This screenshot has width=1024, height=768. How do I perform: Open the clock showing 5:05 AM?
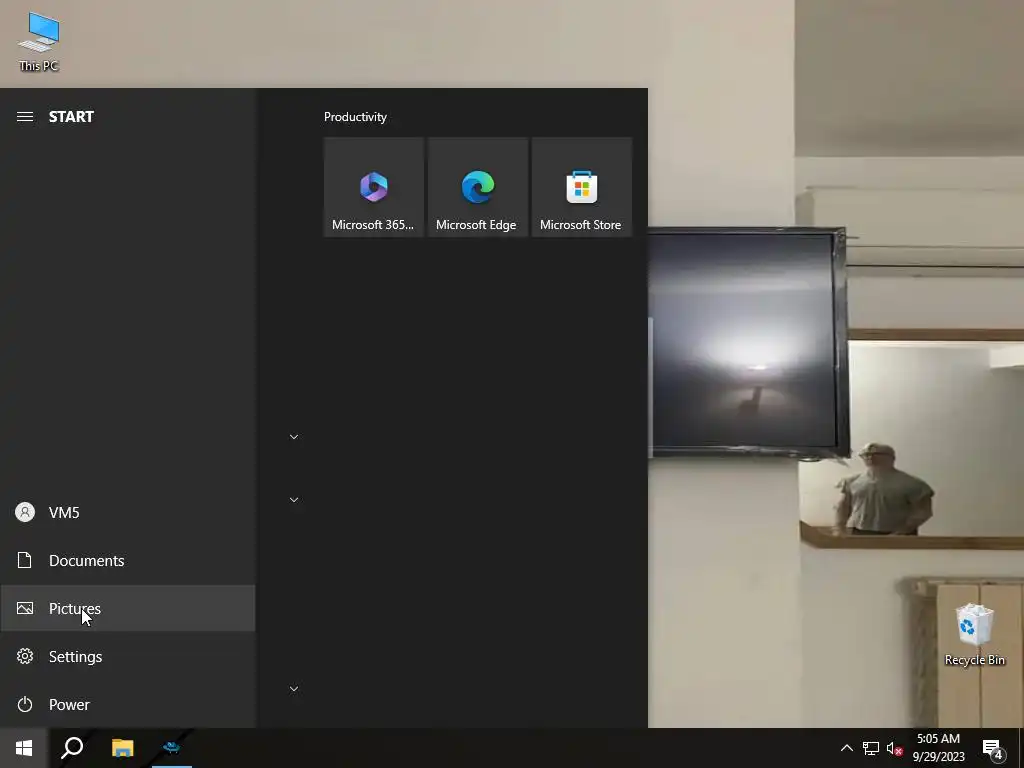click(938, 748)
